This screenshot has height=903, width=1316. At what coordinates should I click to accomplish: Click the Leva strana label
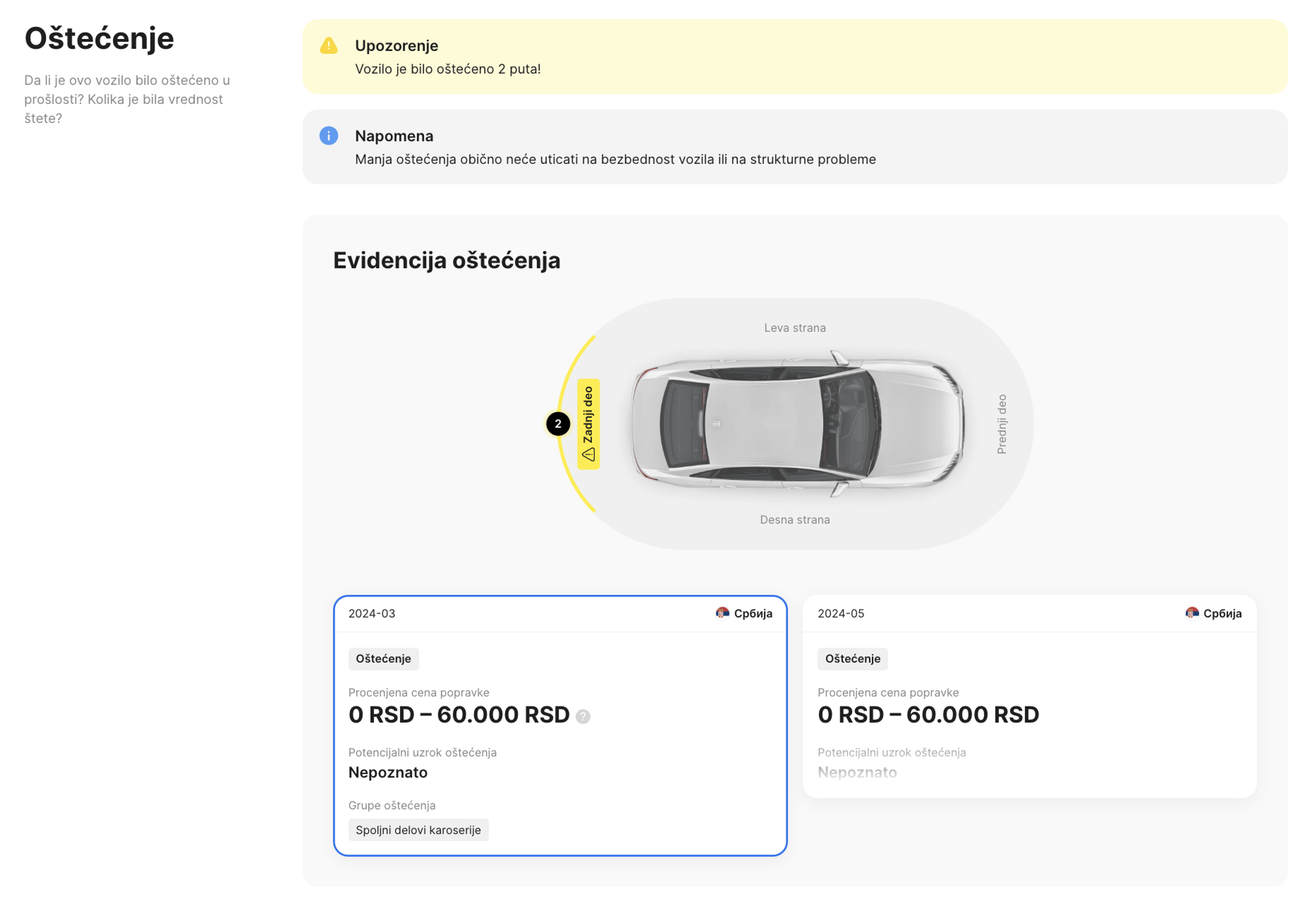(794, 327)
